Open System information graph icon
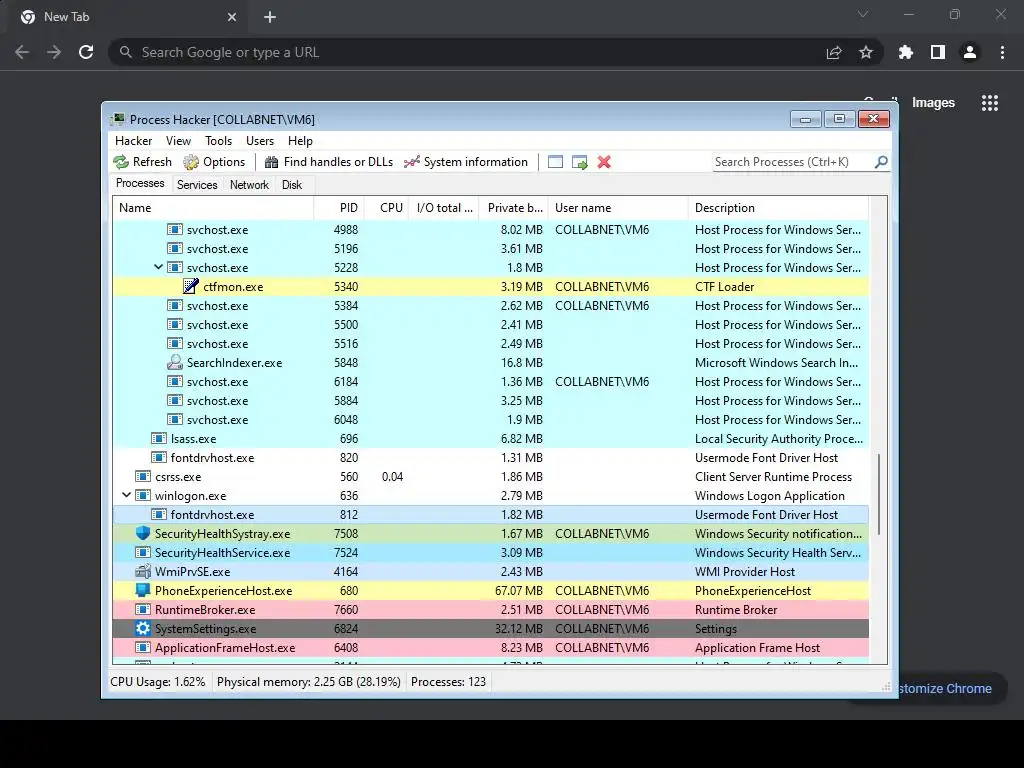Viewport: 1024px width, 768px height. pos(411,162)
